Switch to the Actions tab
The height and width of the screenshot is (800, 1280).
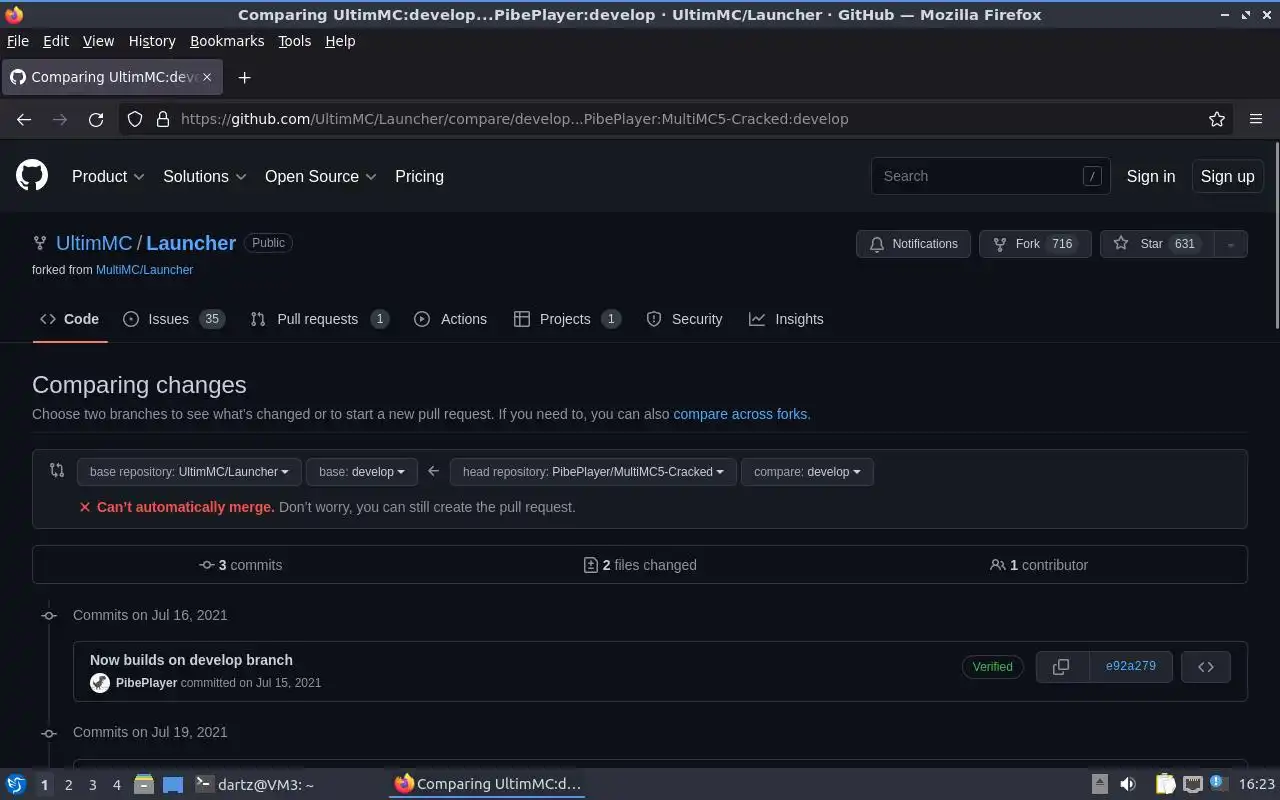(450, 319)
